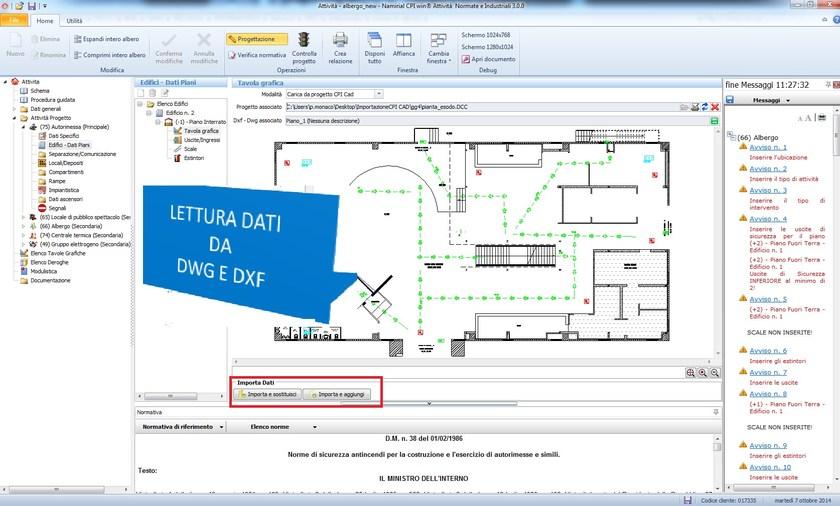840x506 pixels.
Task: Switch to the Utilità ribbon tab
Action: tap(74, 20)
